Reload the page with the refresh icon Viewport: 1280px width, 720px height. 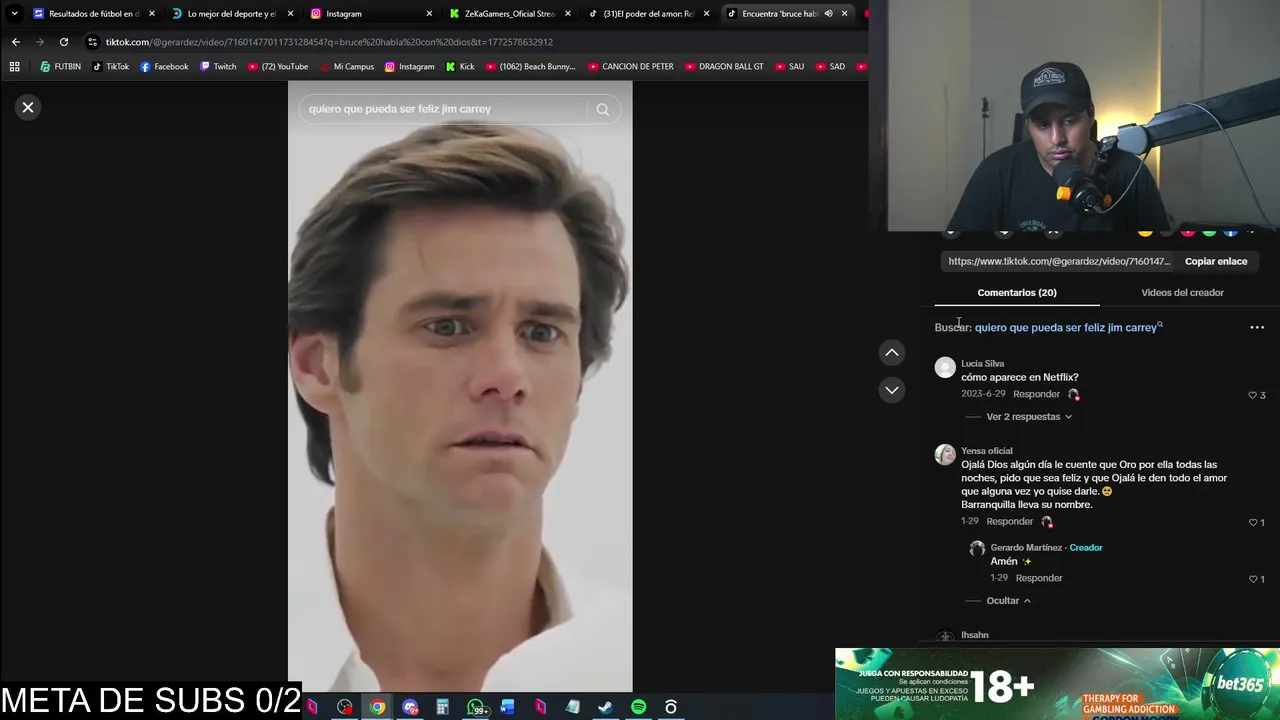tap(64, 42)
